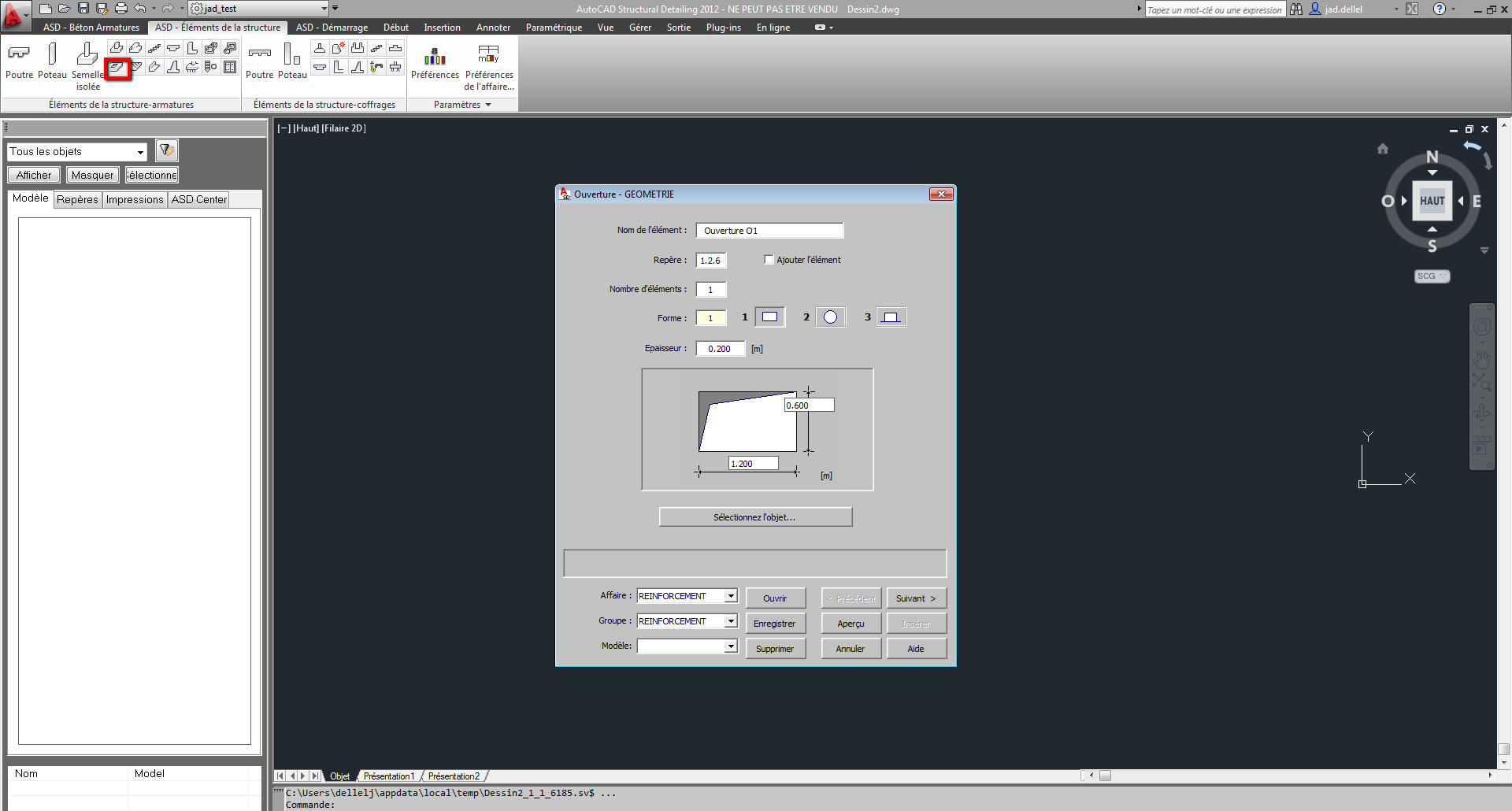Click the Save As icon in quick access toolbar

click(102, 9)
